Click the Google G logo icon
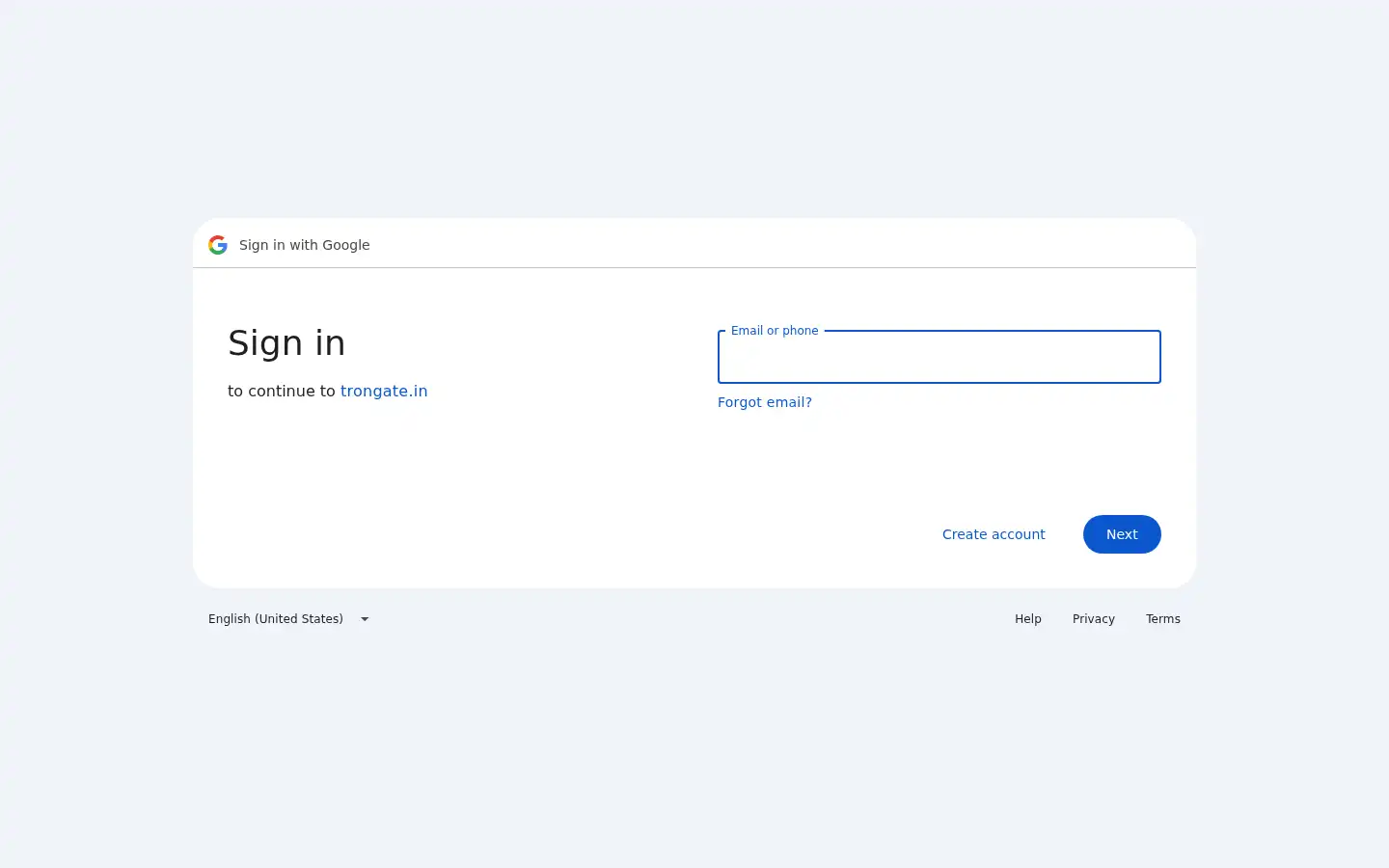Screen dimensions: 1389x868 click(218, 245)
